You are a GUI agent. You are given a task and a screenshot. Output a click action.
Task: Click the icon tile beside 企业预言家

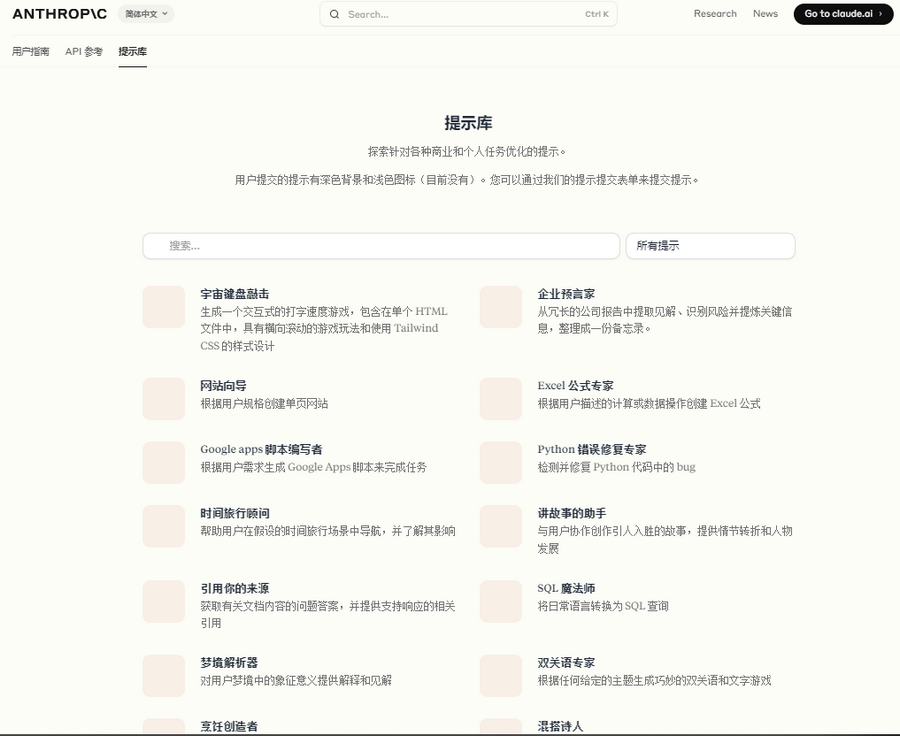point(501,307)
